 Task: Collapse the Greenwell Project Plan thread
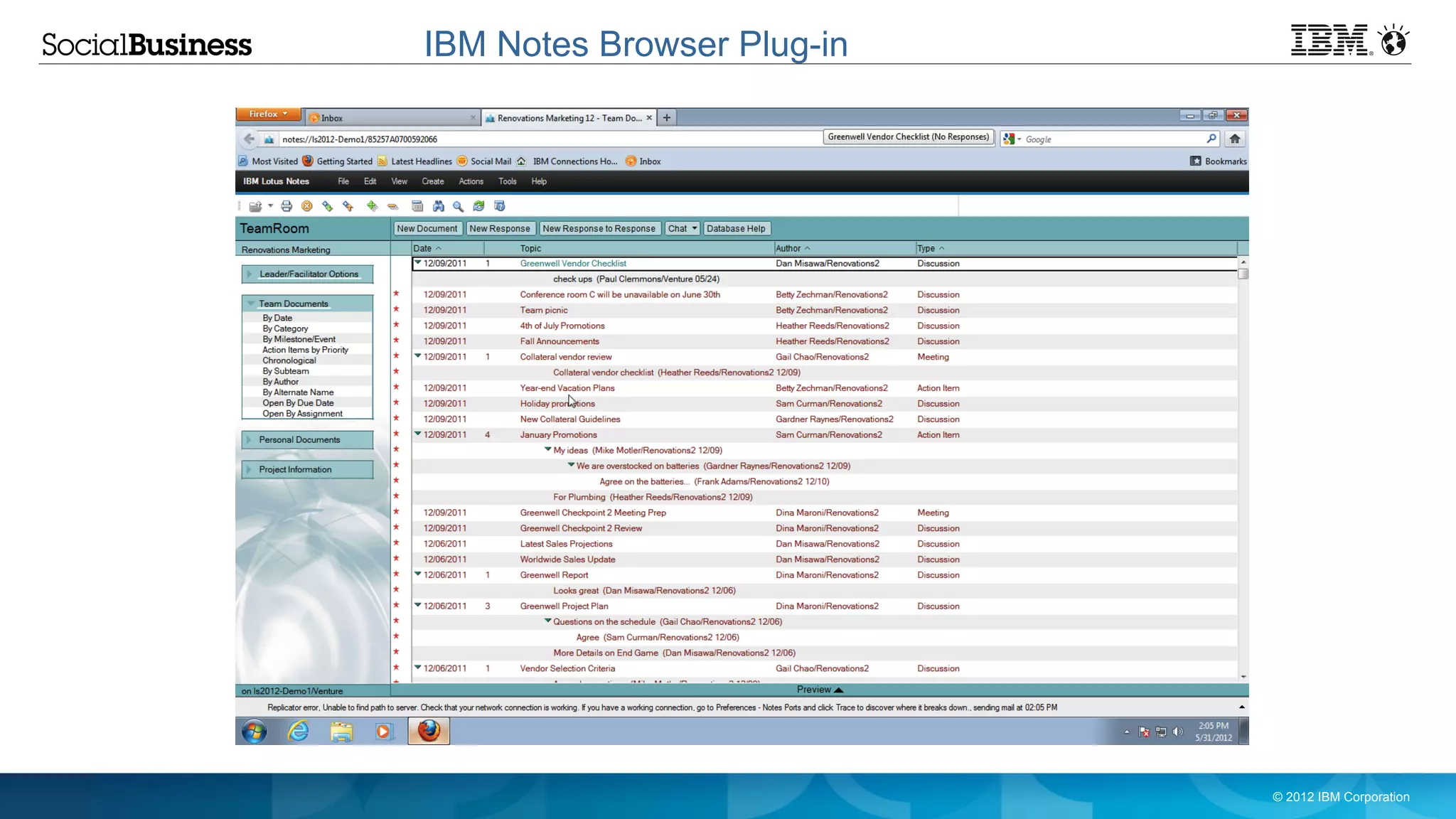[418, 605]
